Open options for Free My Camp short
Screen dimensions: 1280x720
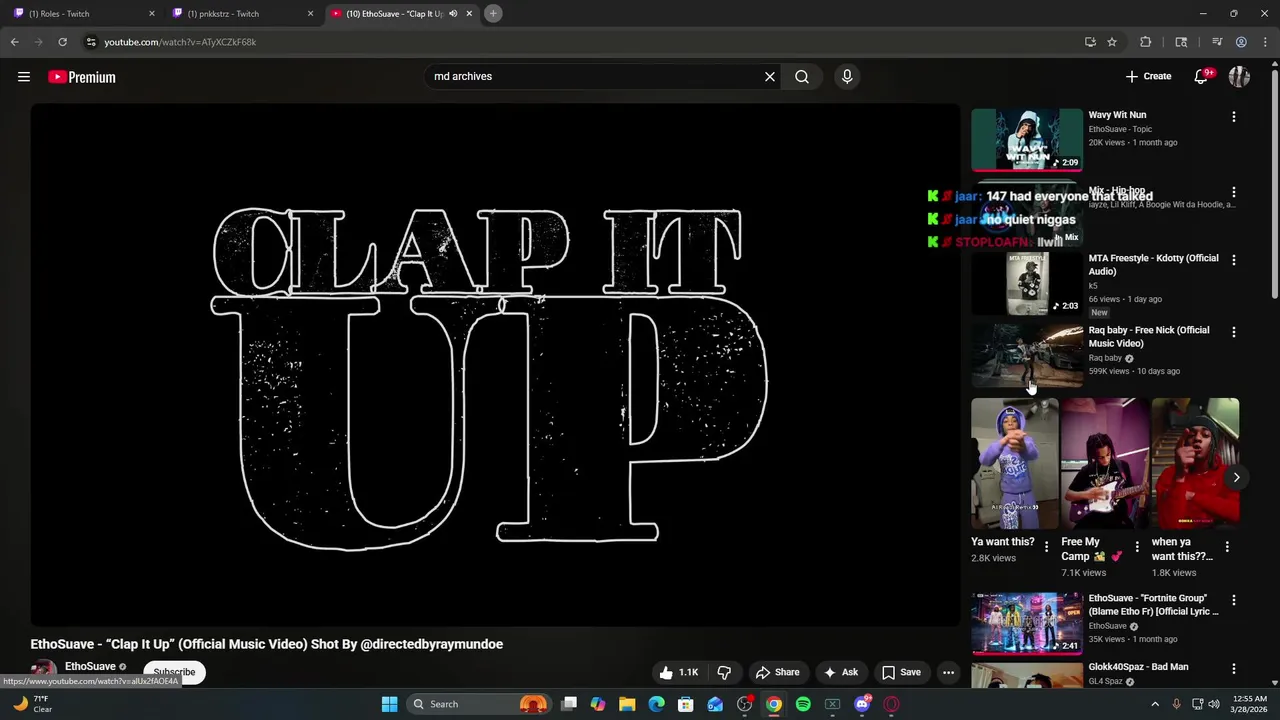pos(1137,547)
